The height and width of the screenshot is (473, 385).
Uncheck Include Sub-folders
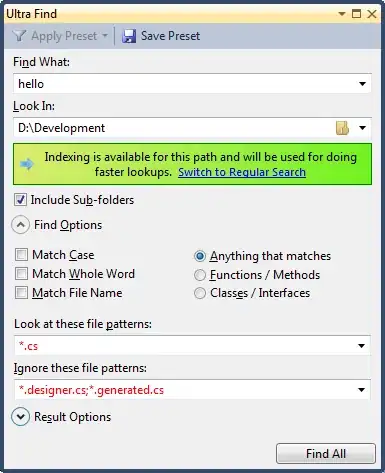[20, 200]
